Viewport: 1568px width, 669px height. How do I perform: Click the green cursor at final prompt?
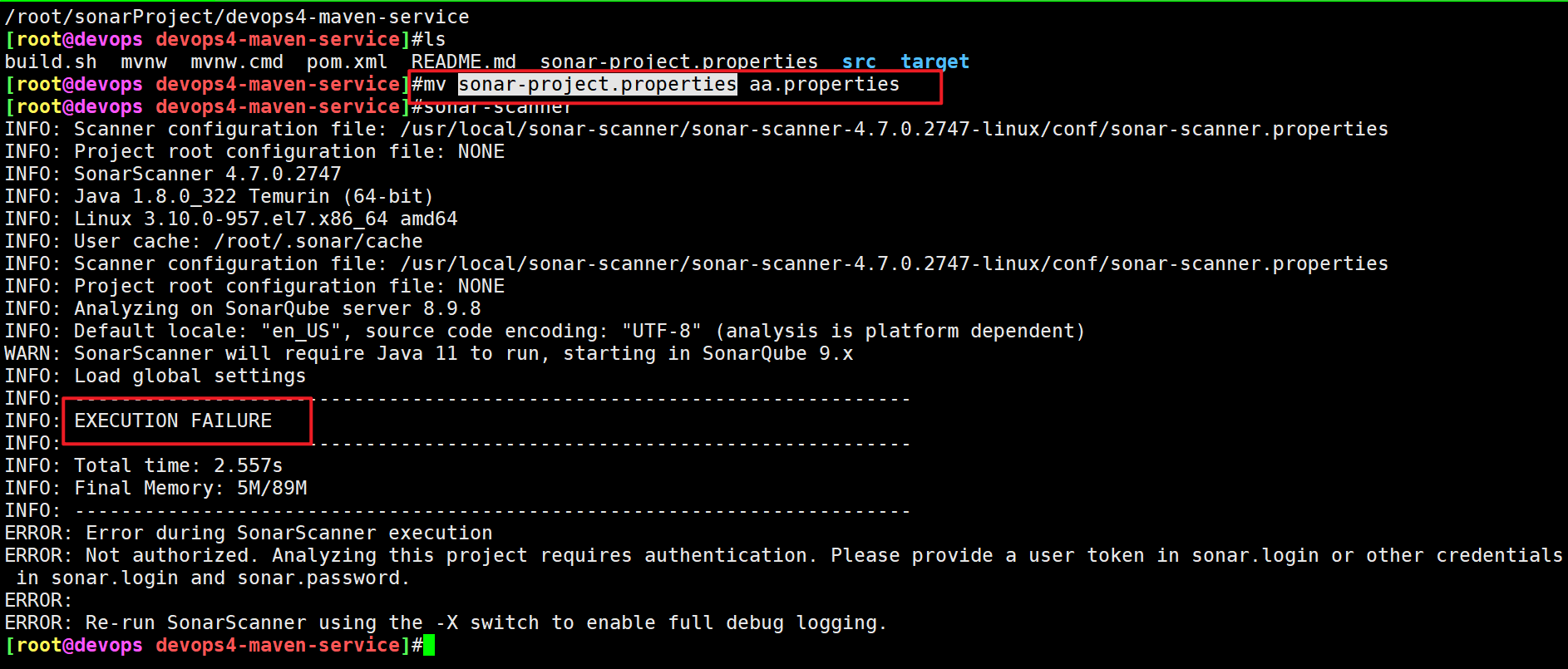(429, 645)
